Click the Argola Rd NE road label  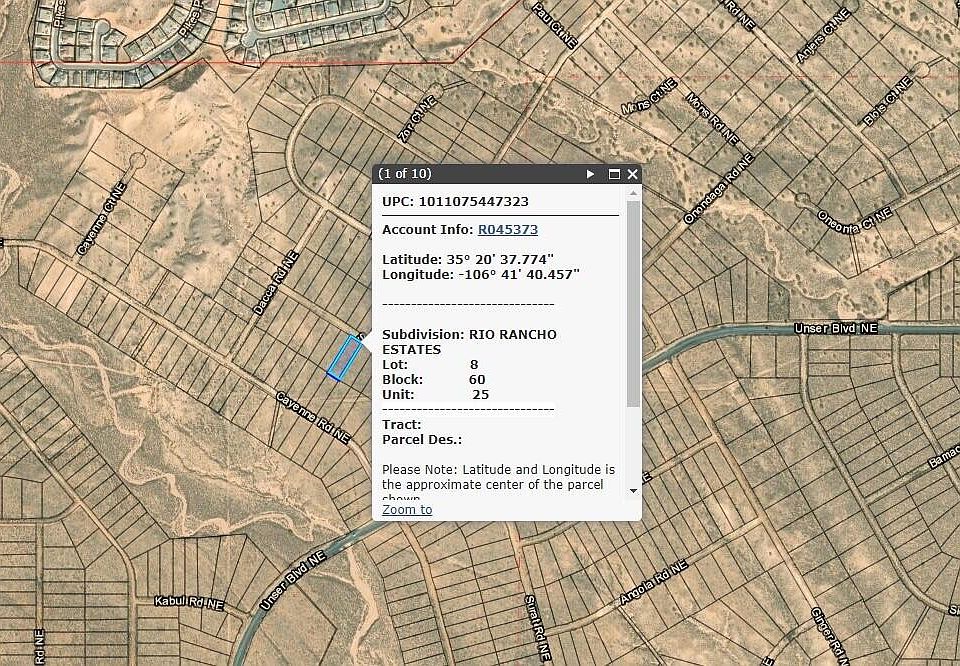click(x=653, y=583)
